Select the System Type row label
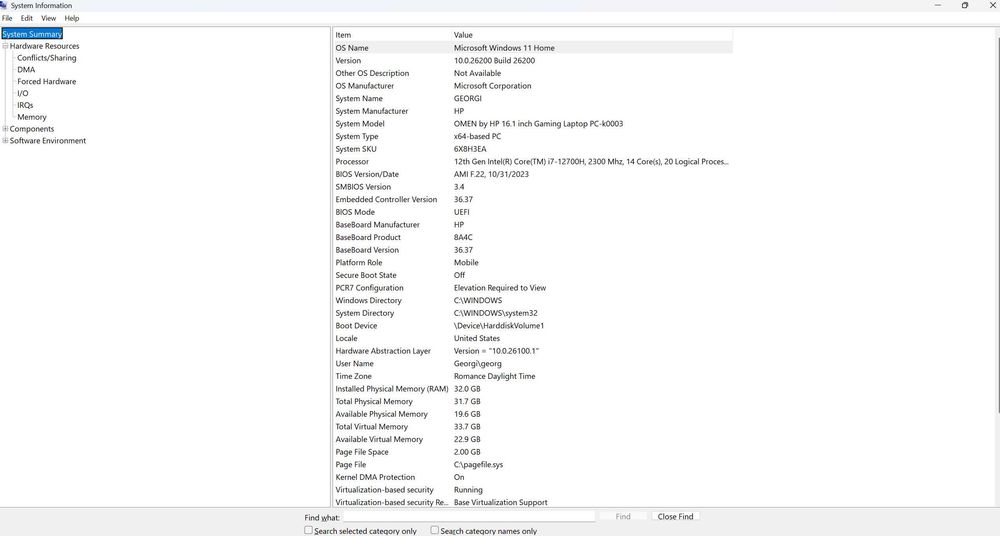This screenshot has height=536, width=1000. tap(357, 137)
